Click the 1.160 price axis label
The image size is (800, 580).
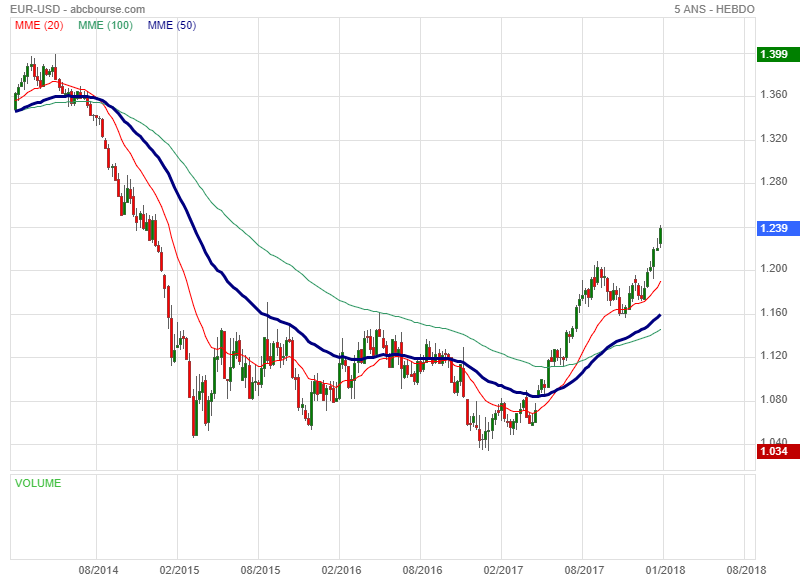click(x=774, y=312)
